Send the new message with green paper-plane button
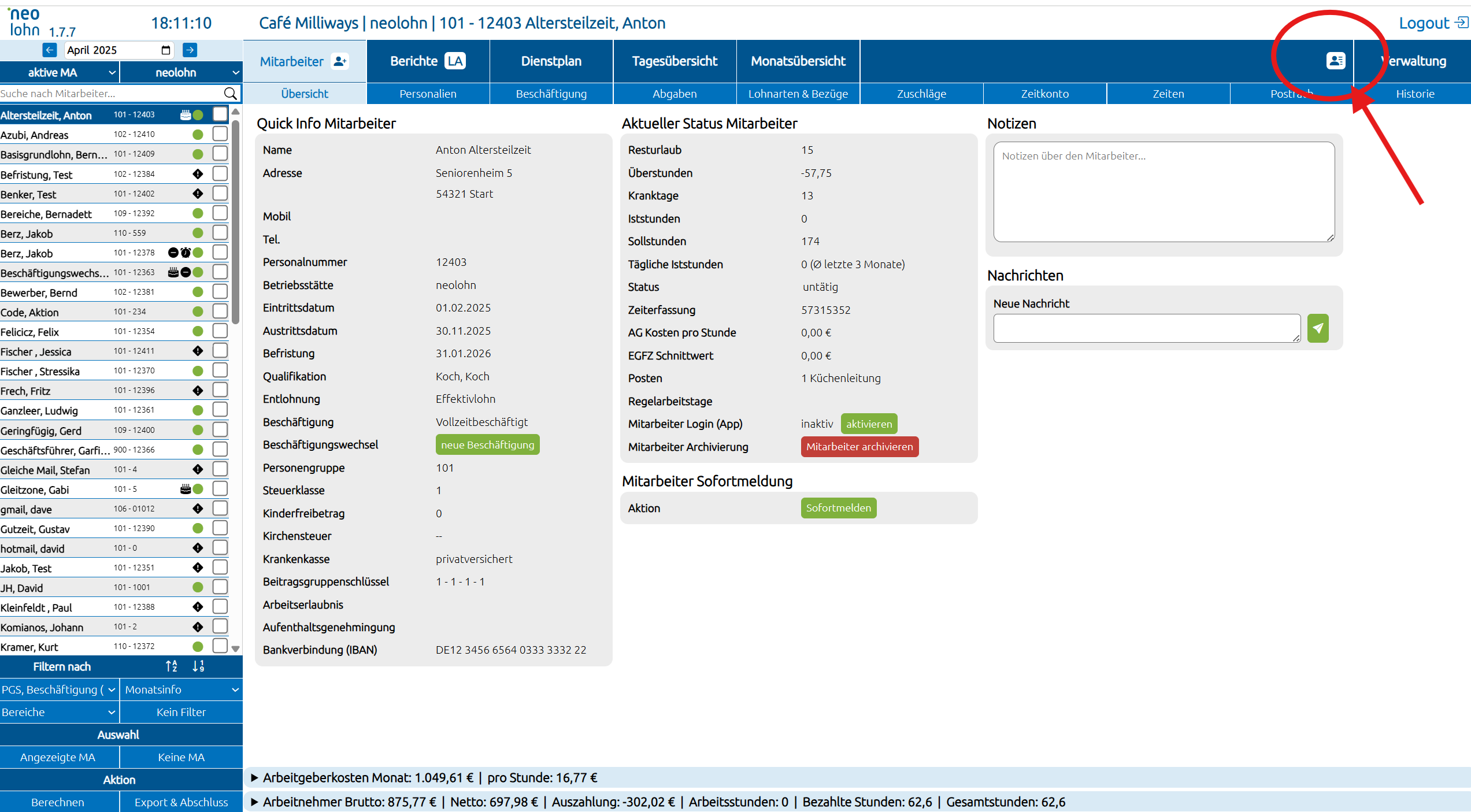1471x812 pixels. 1318,328
